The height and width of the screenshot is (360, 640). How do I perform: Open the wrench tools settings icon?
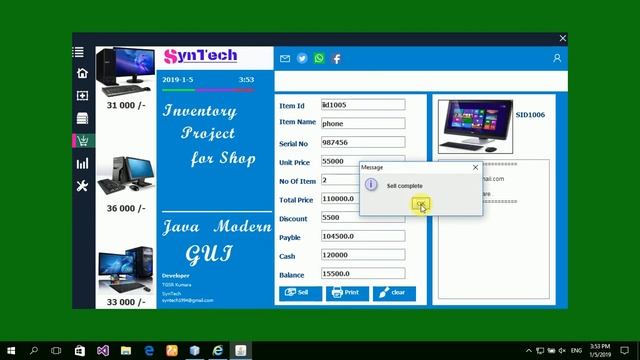(82, 186)
